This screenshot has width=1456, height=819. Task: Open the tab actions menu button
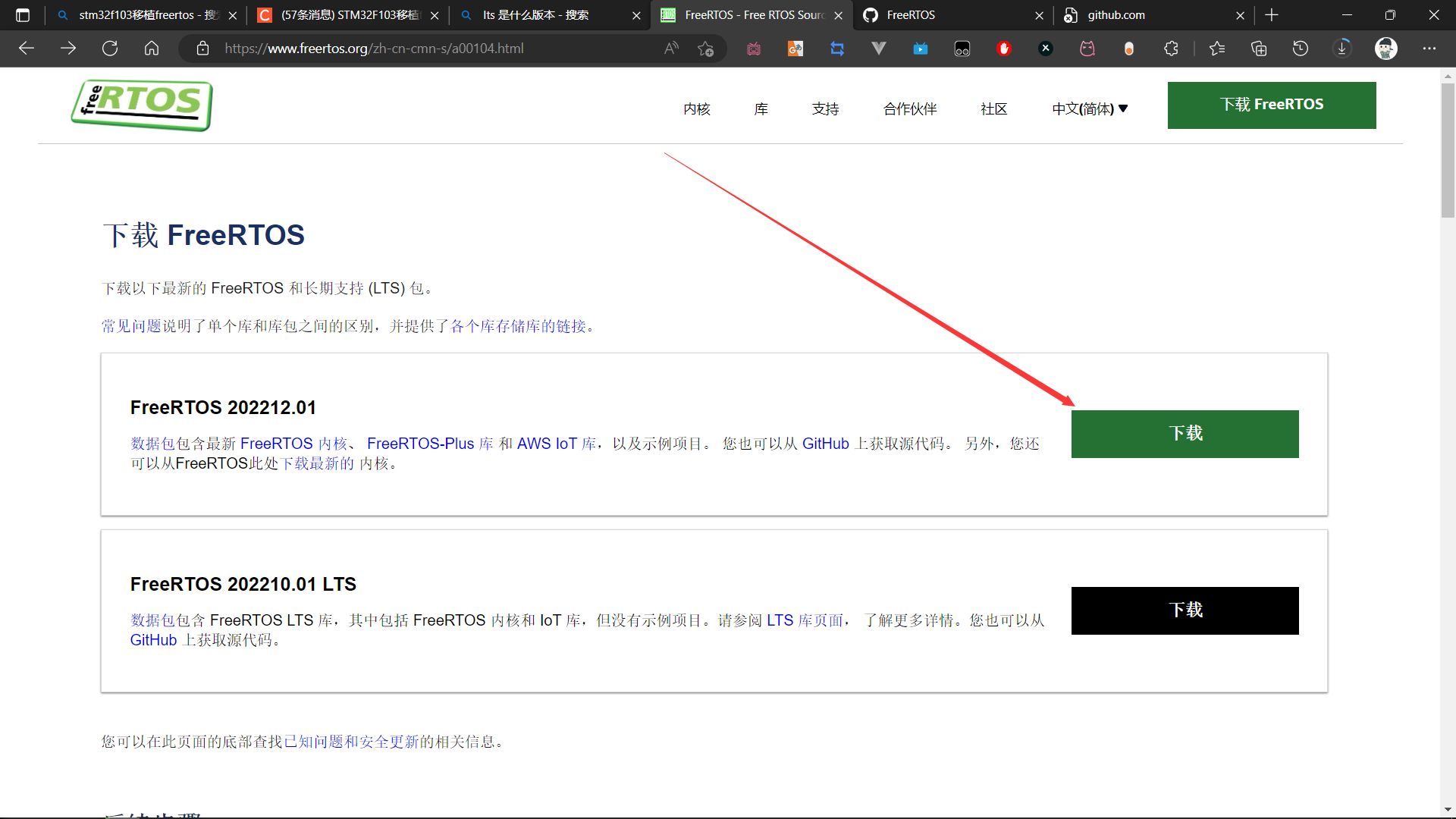(x=23, y=15)
